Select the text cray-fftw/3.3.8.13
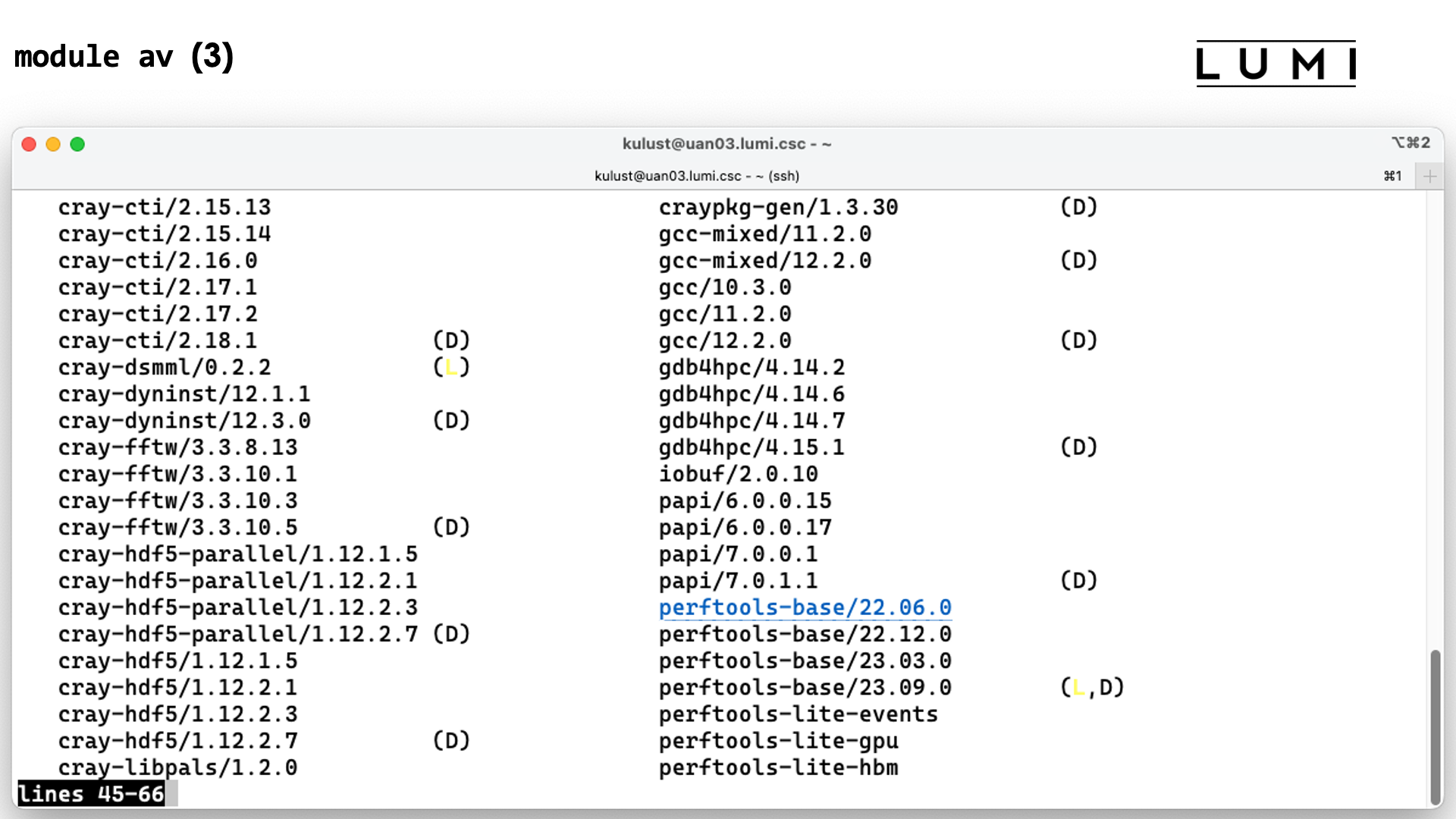The width and height of the screenshot is (1456, 819). coord(178,447)
